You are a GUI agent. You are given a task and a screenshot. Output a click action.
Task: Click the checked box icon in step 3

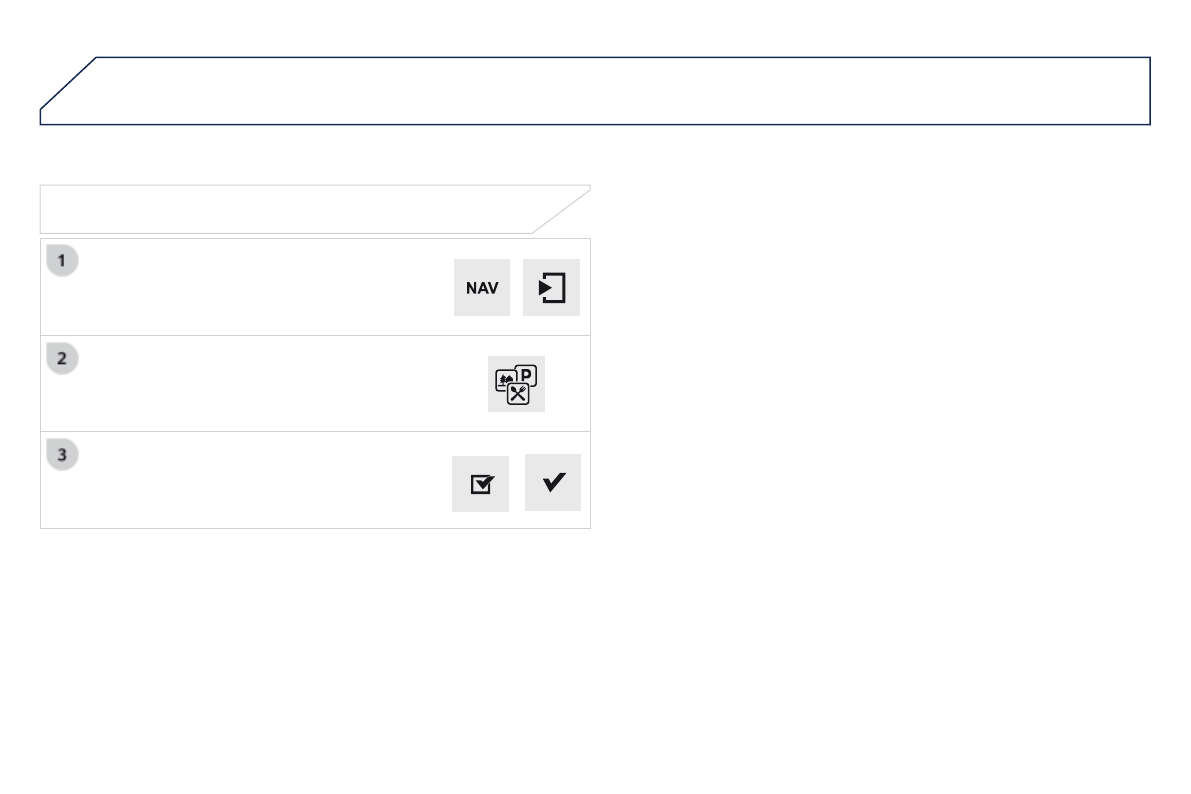point(480,484)
